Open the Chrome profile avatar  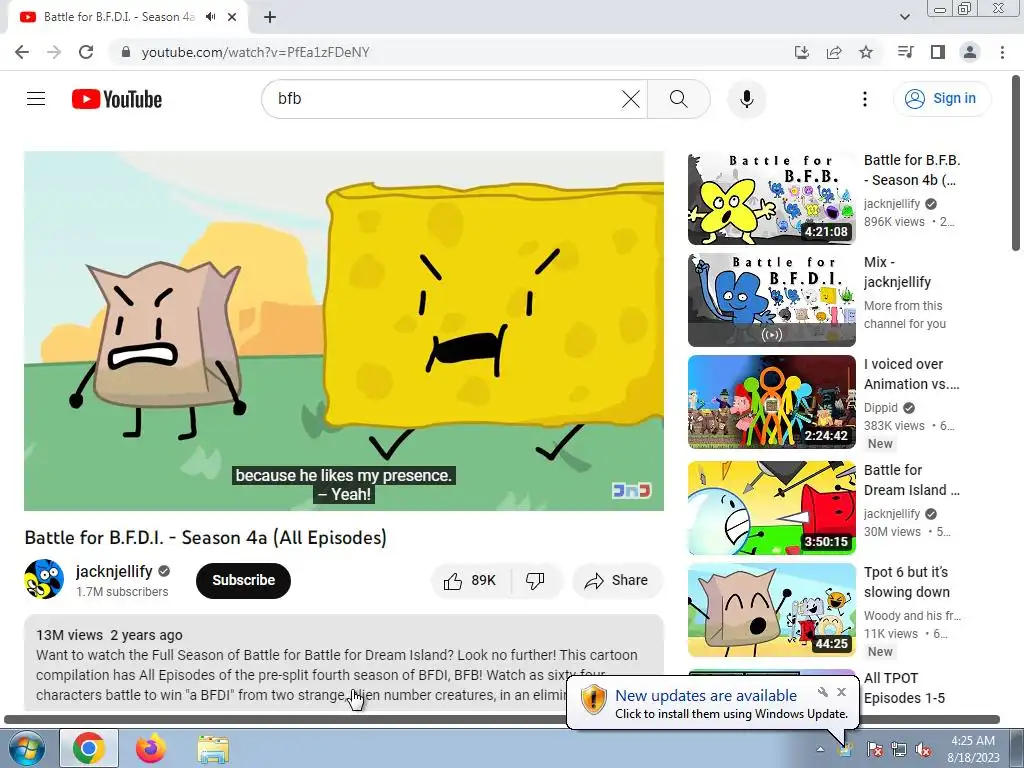click(x=970, y=52)
